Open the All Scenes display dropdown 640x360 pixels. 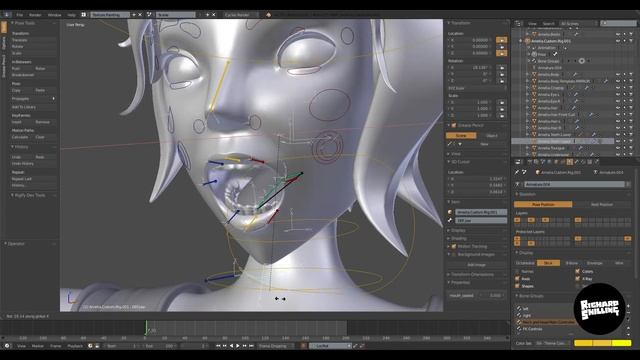578,24
